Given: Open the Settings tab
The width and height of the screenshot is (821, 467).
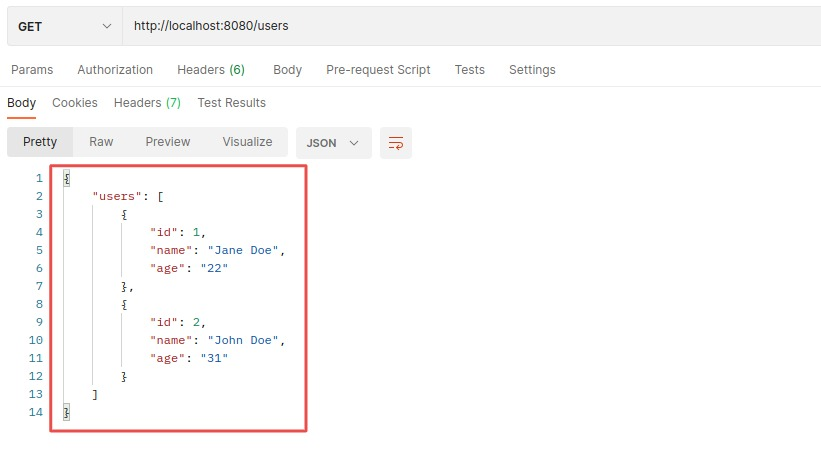Looking at the screenshot, I should pyautogui.click(x=532, y=70).
